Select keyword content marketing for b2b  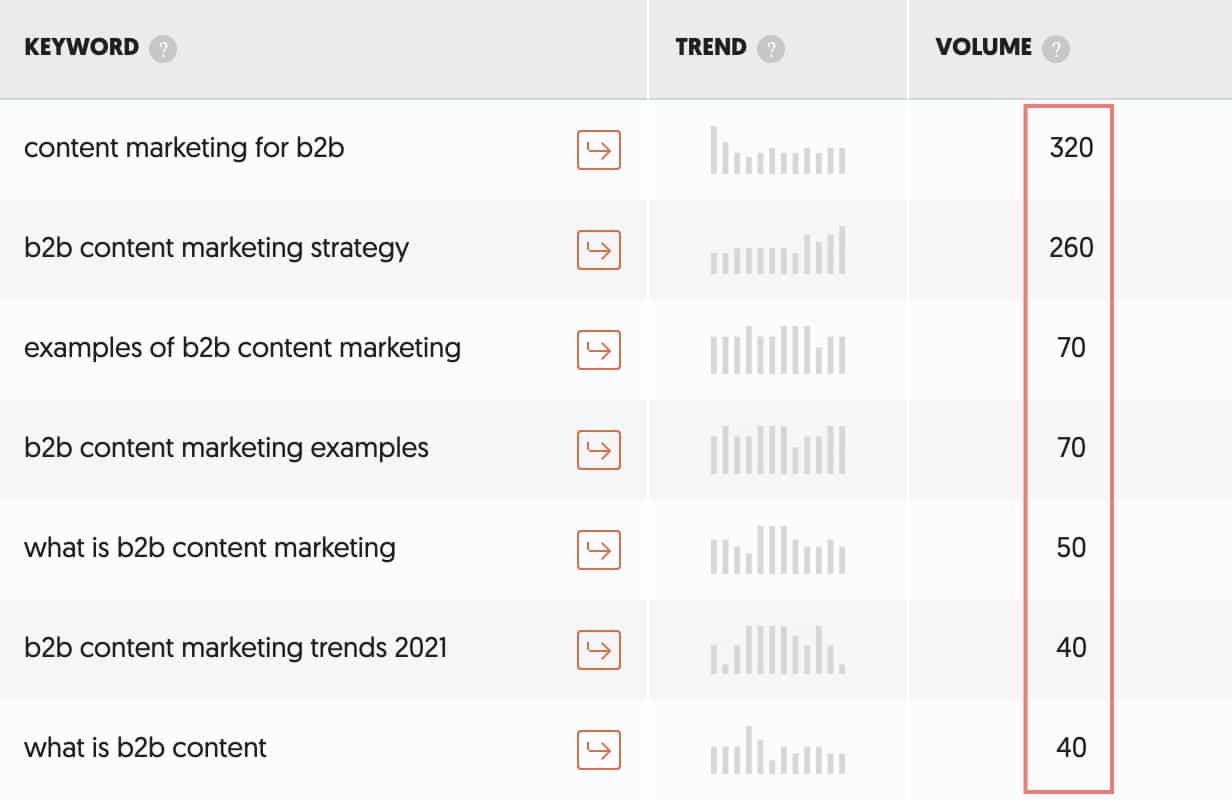(x=184, y=148)
